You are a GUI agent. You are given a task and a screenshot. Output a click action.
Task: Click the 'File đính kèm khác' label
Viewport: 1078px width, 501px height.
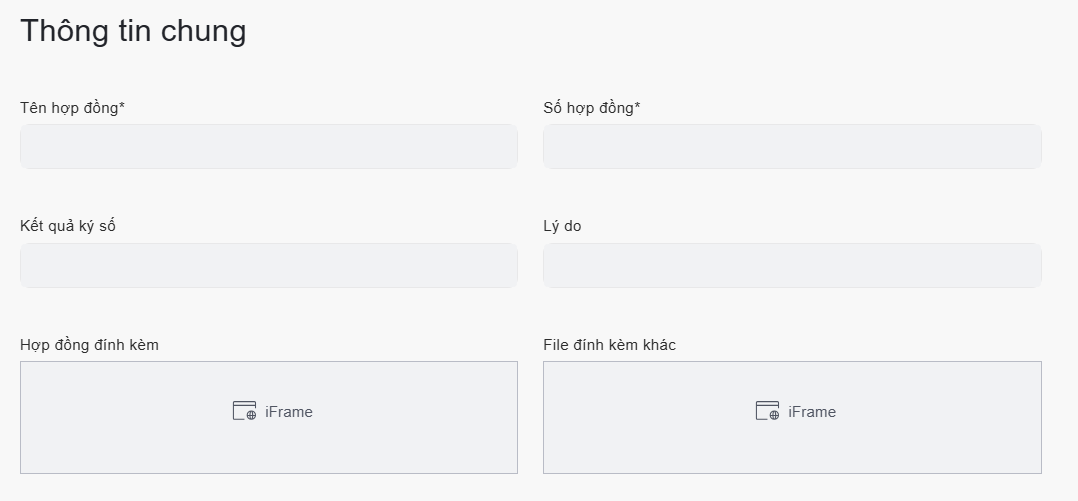tap(609, 345)
